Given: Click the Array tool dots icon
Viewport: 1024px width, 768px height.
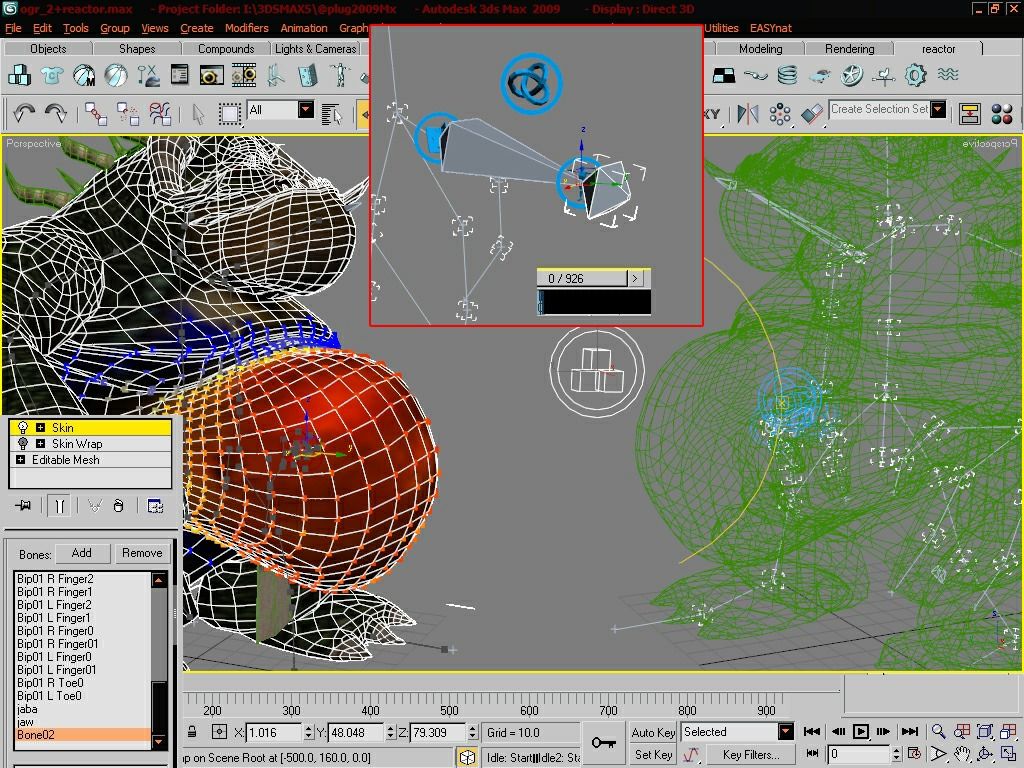Looking at the screenshot, I should pyautogui.click(x=780, y=114).
